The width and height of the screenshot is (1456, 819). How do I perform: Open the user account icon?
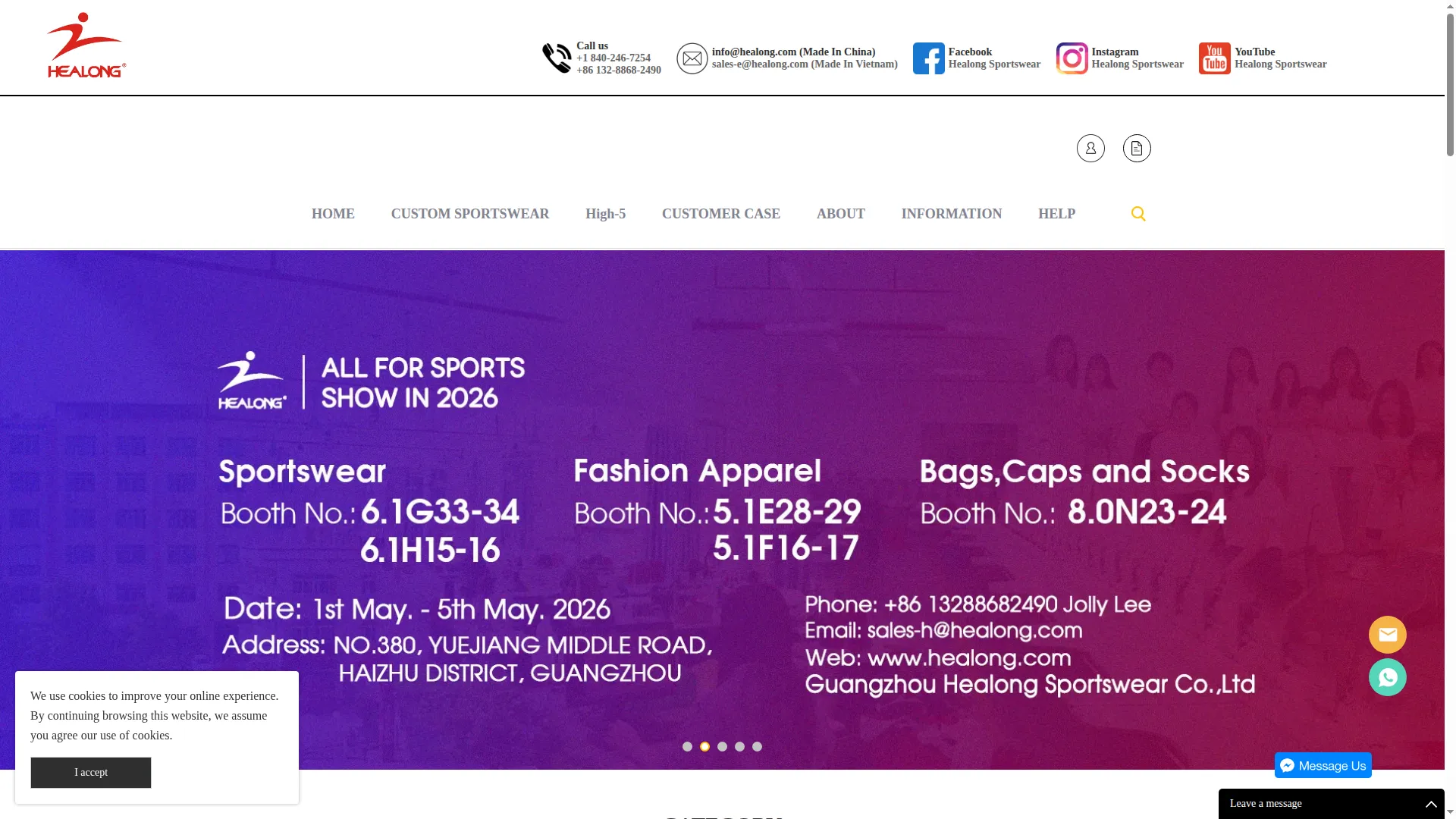click(1090, 148)
